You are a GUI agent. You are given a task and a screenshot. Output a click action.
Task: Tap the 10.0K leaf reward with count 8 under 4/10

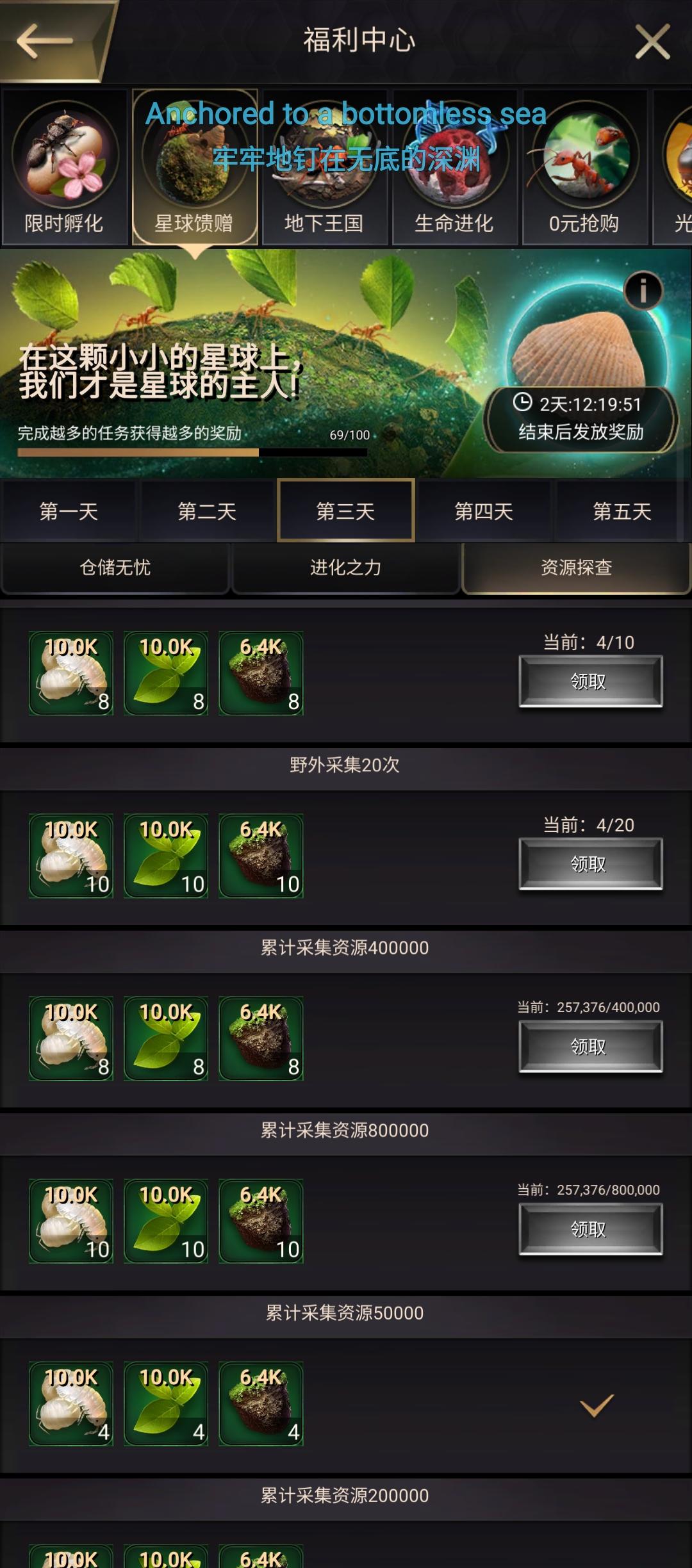point(166,673)
